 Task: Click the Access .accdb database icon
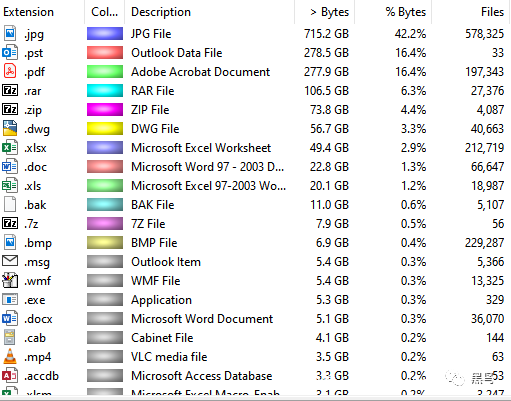tap(10, 376)
